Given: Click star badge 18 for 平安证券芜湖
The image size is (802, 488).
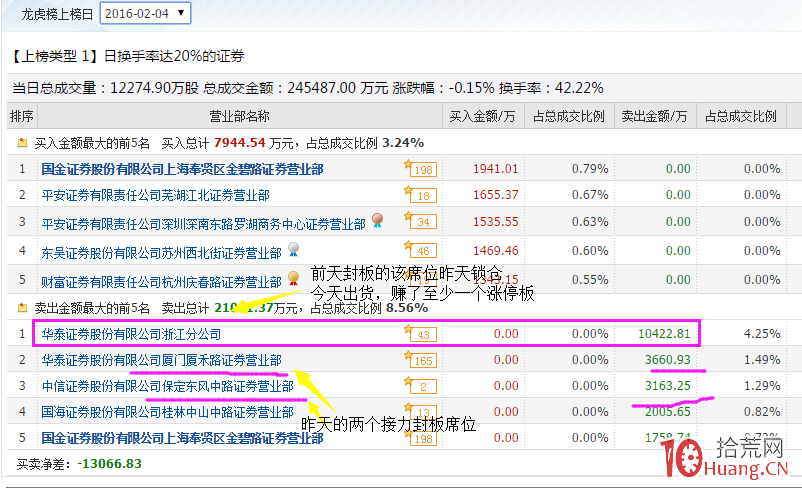Looking at the screenshot, I should pyautogui.click(x=420, y=194).
